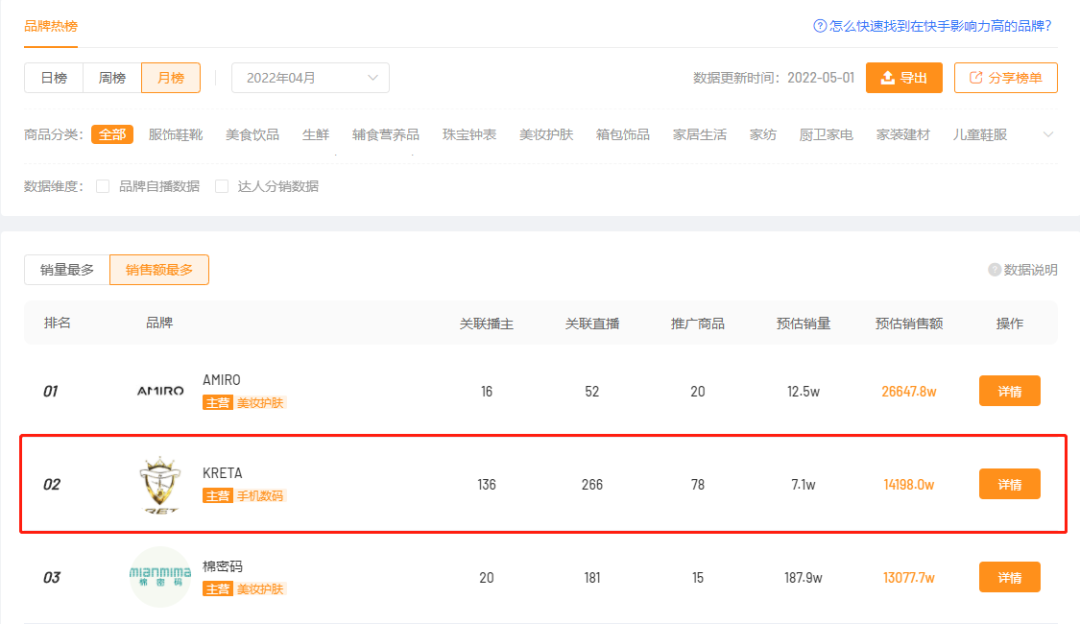Open the 2022年04月 month dropdown
The height and width of the screenshot is (624, 1080).
click(x=310, y=78)
